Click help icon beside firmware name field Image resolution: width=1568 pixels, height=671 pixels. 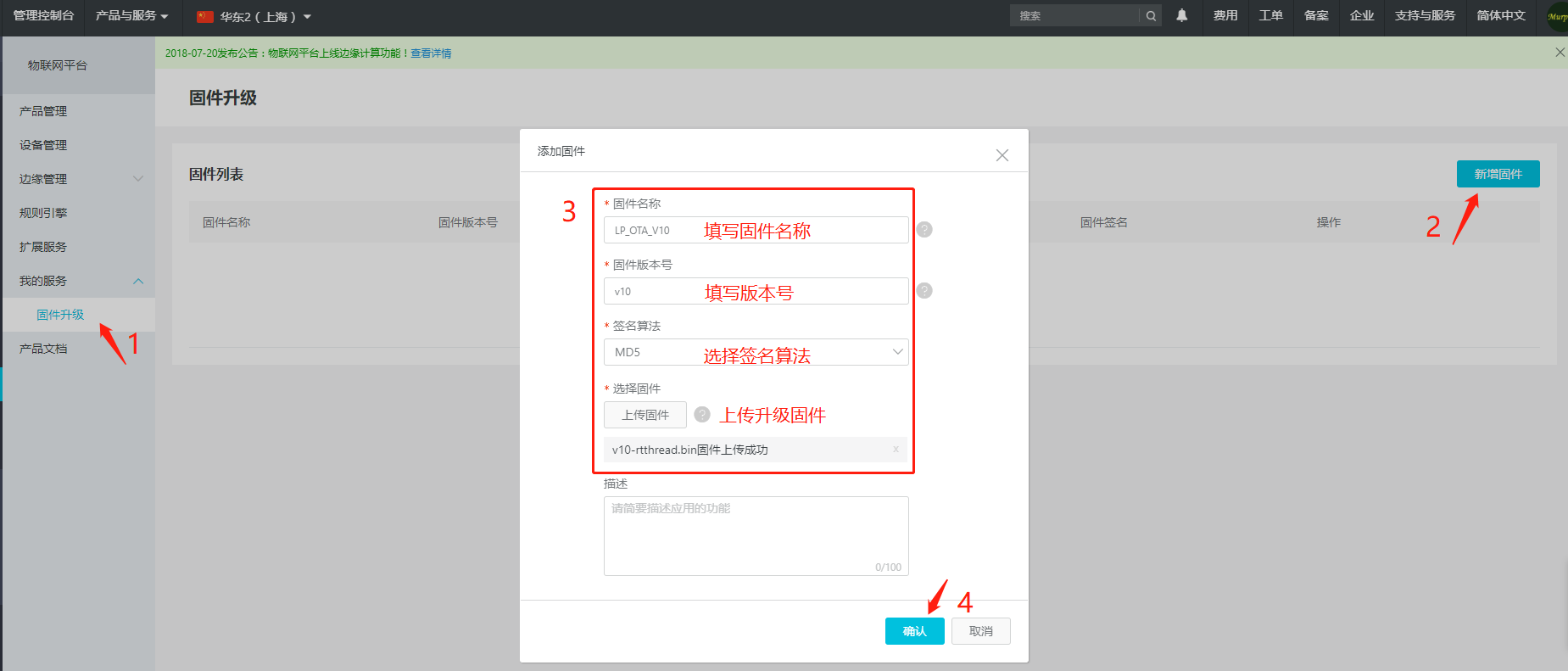pos(924,230)
